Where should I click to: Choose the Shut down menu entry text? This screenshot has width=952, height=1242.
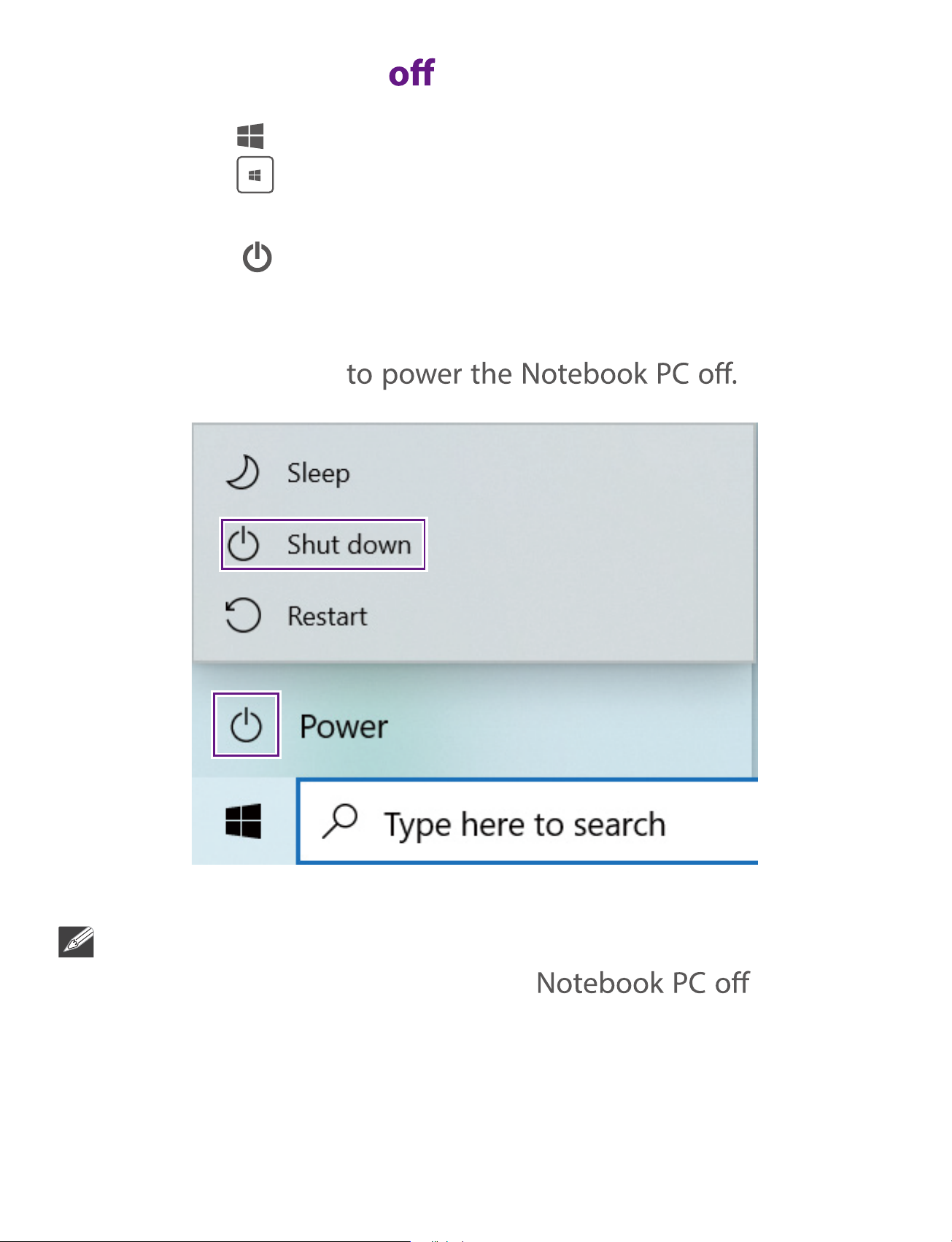349,545
